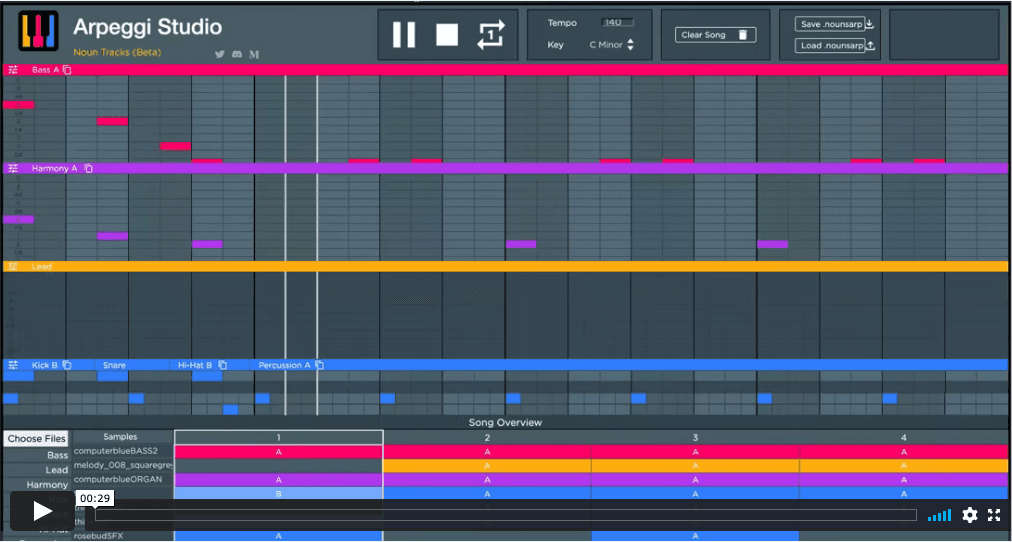This screenshot has height=542, width=1012.
Task: Open Bass track mixer settings icon
Action: pos(13,70)
